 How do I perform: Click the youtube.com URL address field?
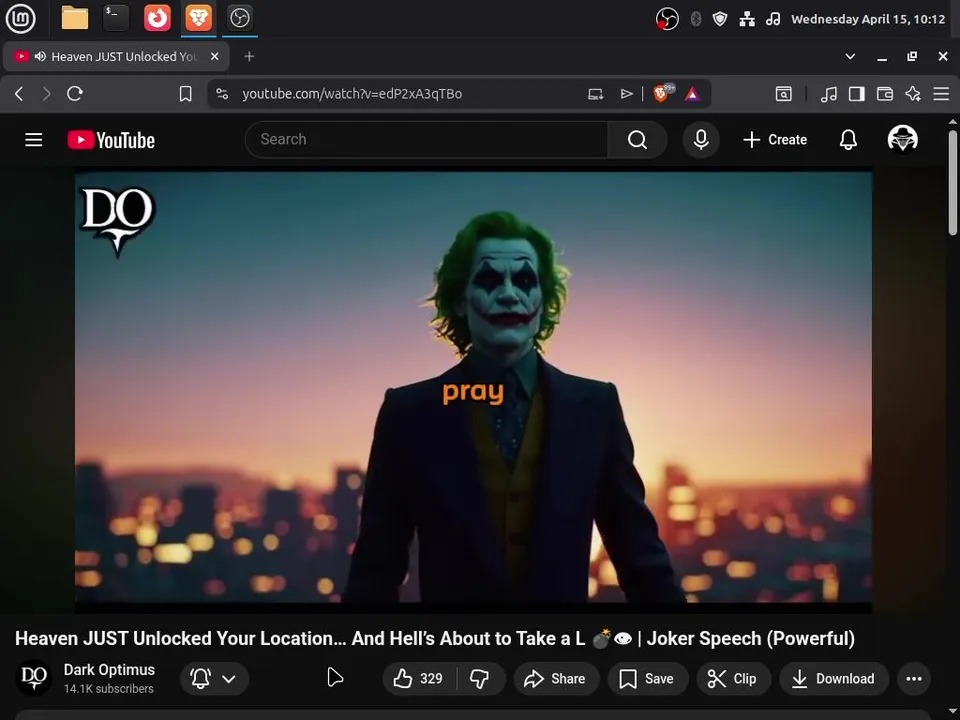[x=351, y=94]
